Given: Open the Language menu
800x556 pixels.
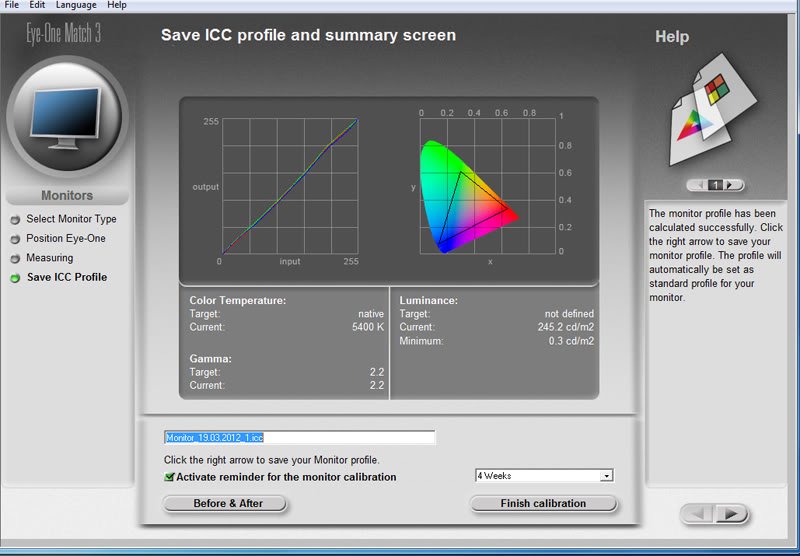Looking at the screenshot, I should [x=76, y=5].
